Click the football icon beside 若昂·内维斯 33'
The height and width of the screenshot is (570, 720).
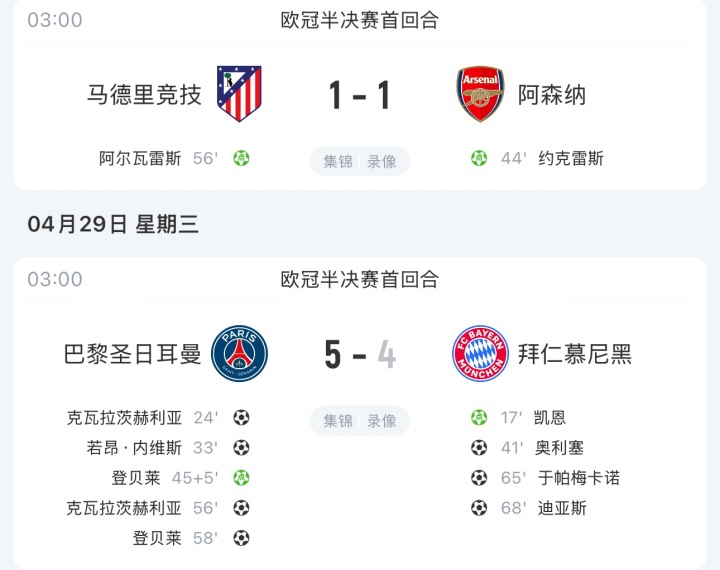click(242, 448)
